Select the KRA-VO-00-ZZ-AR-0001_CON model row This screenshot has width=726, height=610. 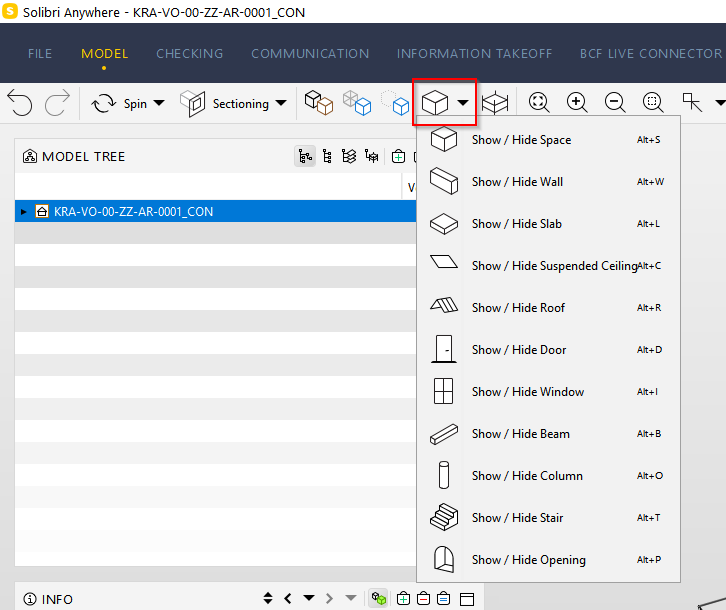click(133, 212)
